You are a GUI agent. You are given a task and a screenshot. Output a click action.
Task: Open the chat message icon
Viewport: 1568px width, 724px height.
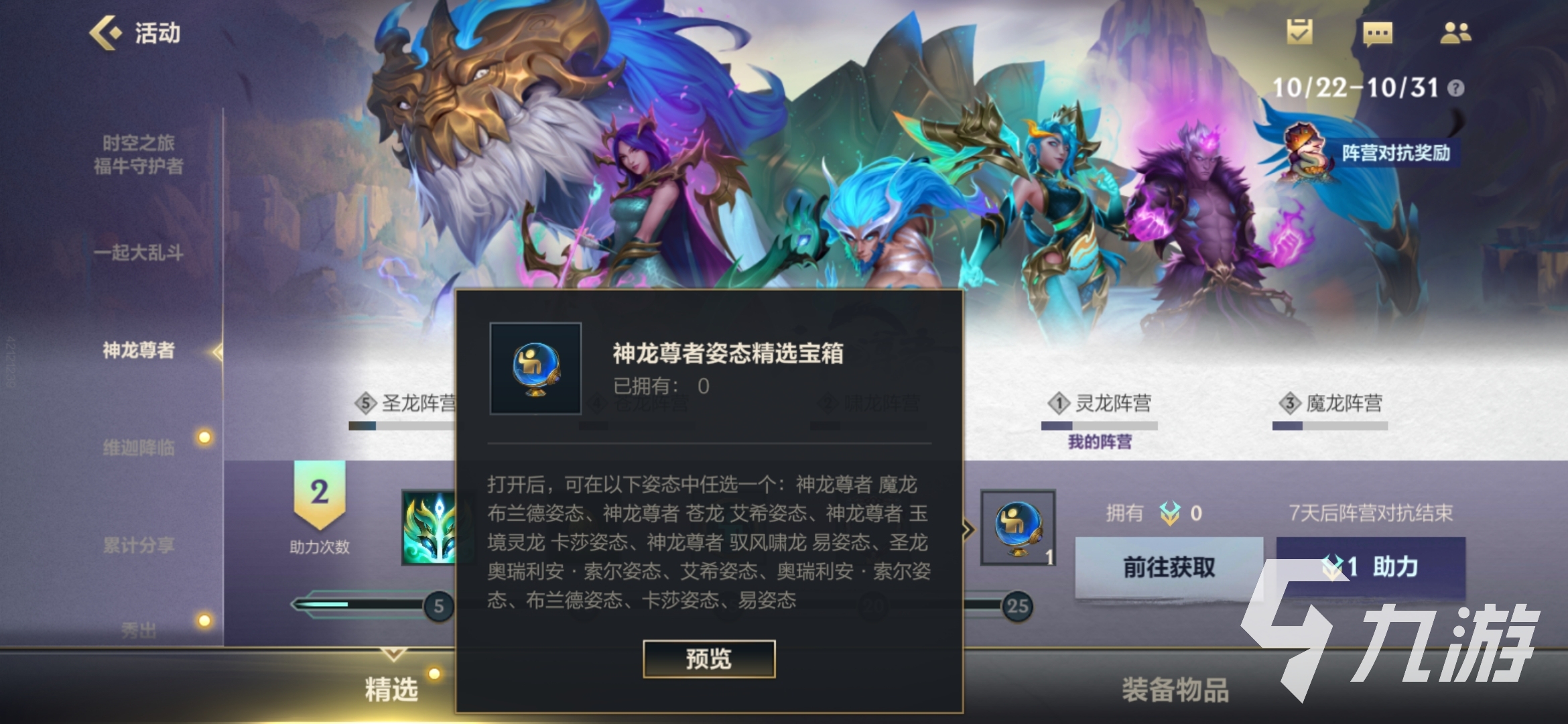(x=1378, y=33)
